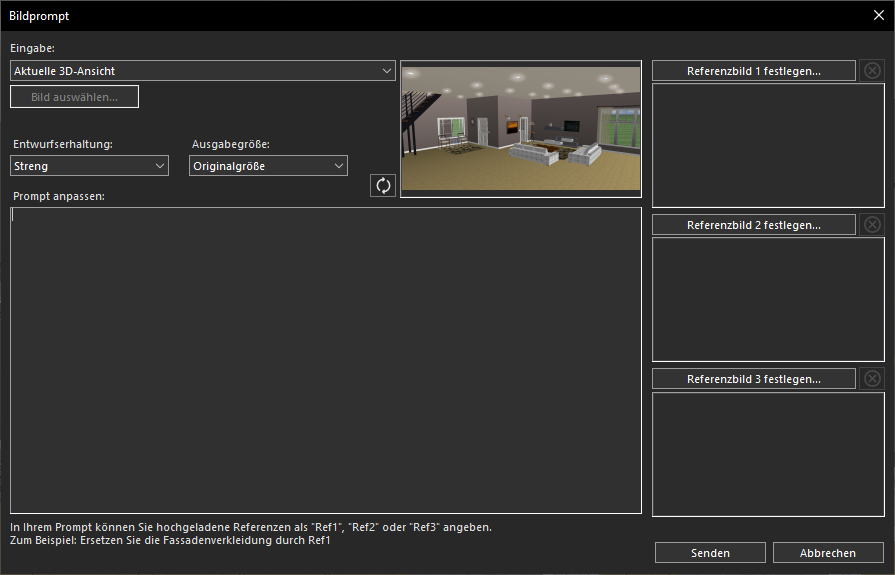Screen dimensions: 895x575
Task: Click 'Referenzbild 3 festlegen...' button
Action: coord(753,379)
